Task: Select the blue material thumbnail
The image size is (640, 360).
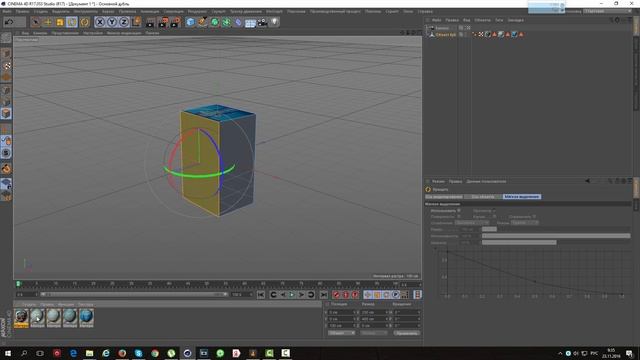Action: pyautogui.click(x=86, y=318)
